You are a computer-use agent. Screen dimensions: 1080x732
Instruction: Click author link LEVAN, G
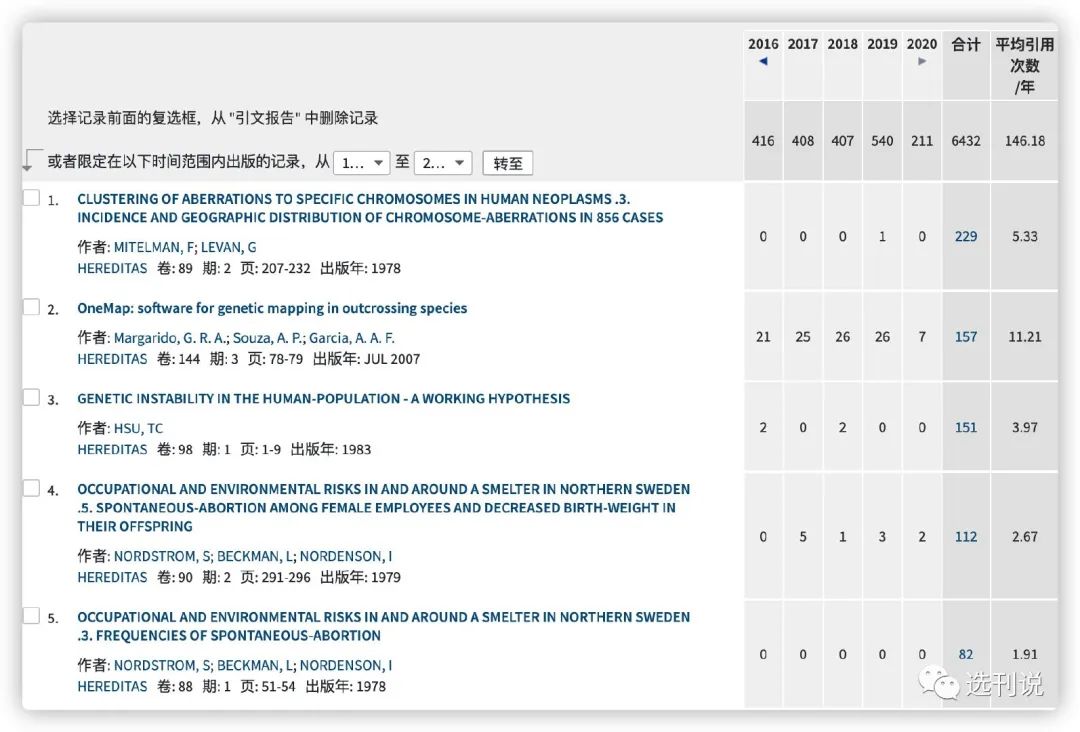[x=229, y=247]
